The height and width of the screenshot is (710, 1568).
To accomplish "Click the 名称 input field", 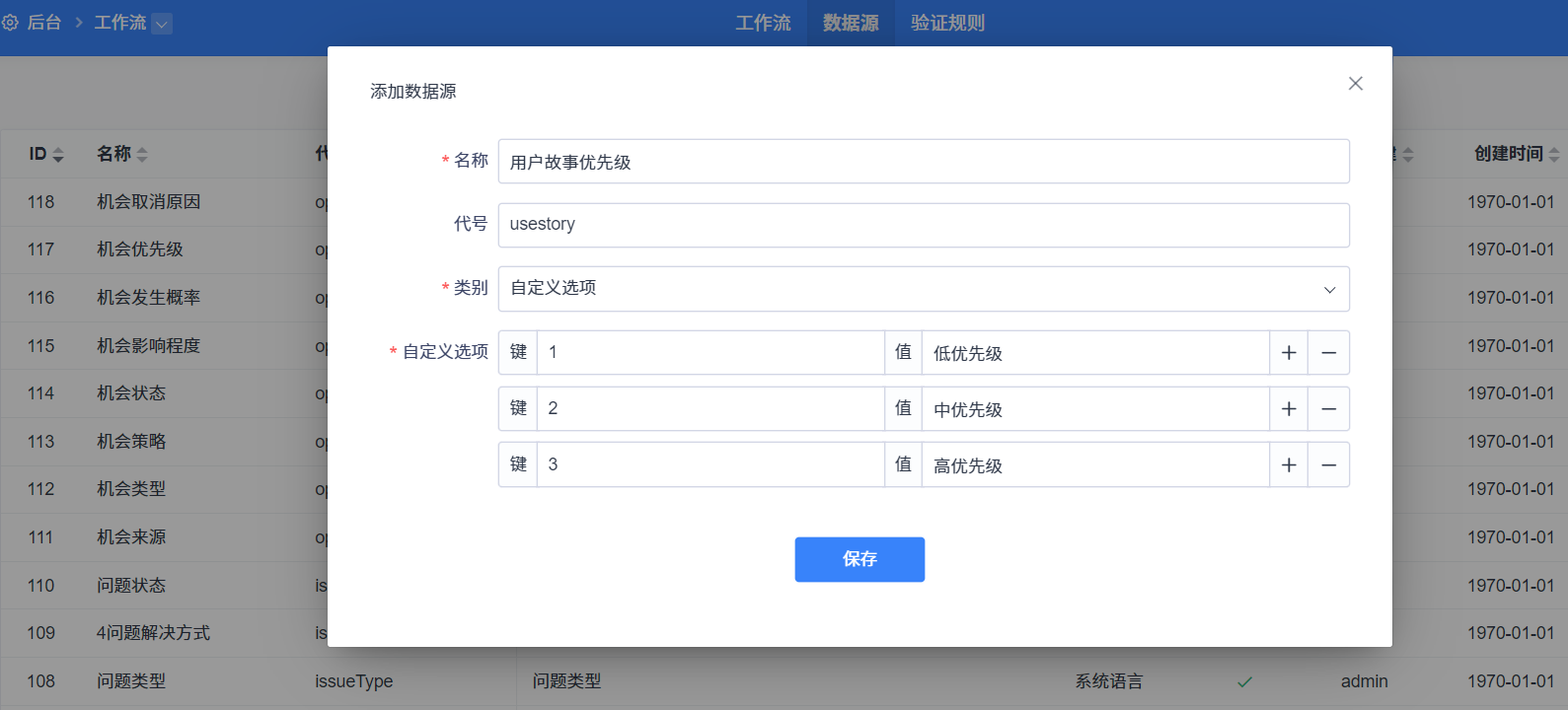I will pos(924,162).
